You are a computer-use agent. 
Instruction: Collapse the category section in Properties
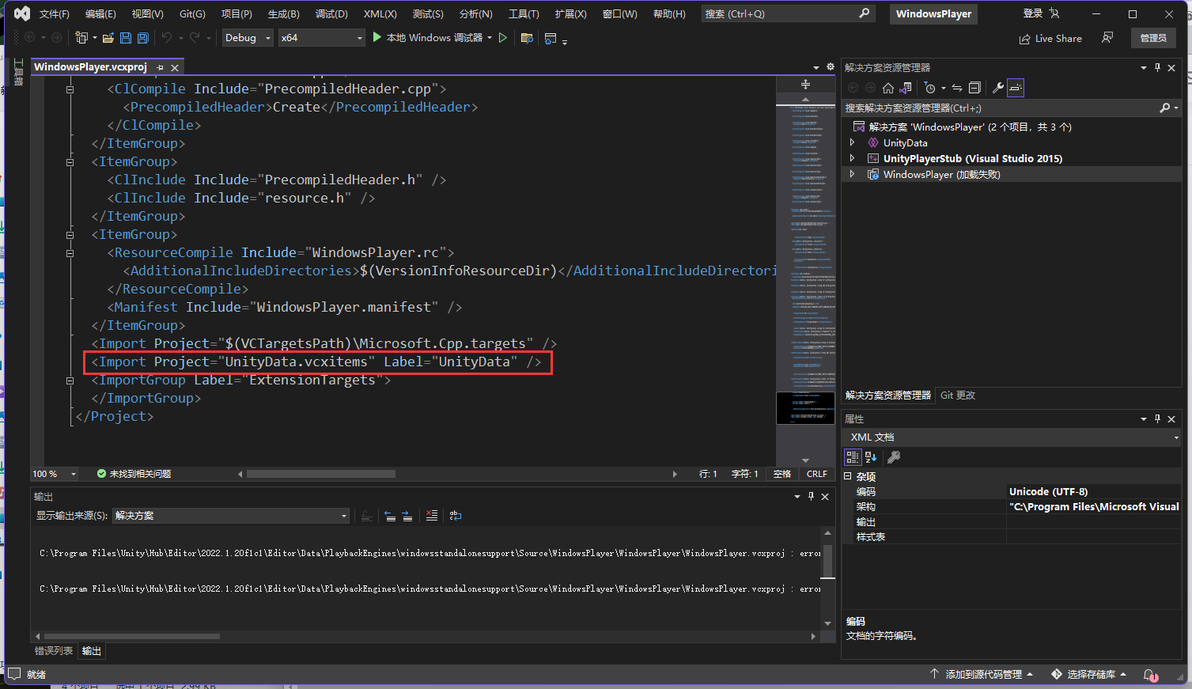point(848,477)
